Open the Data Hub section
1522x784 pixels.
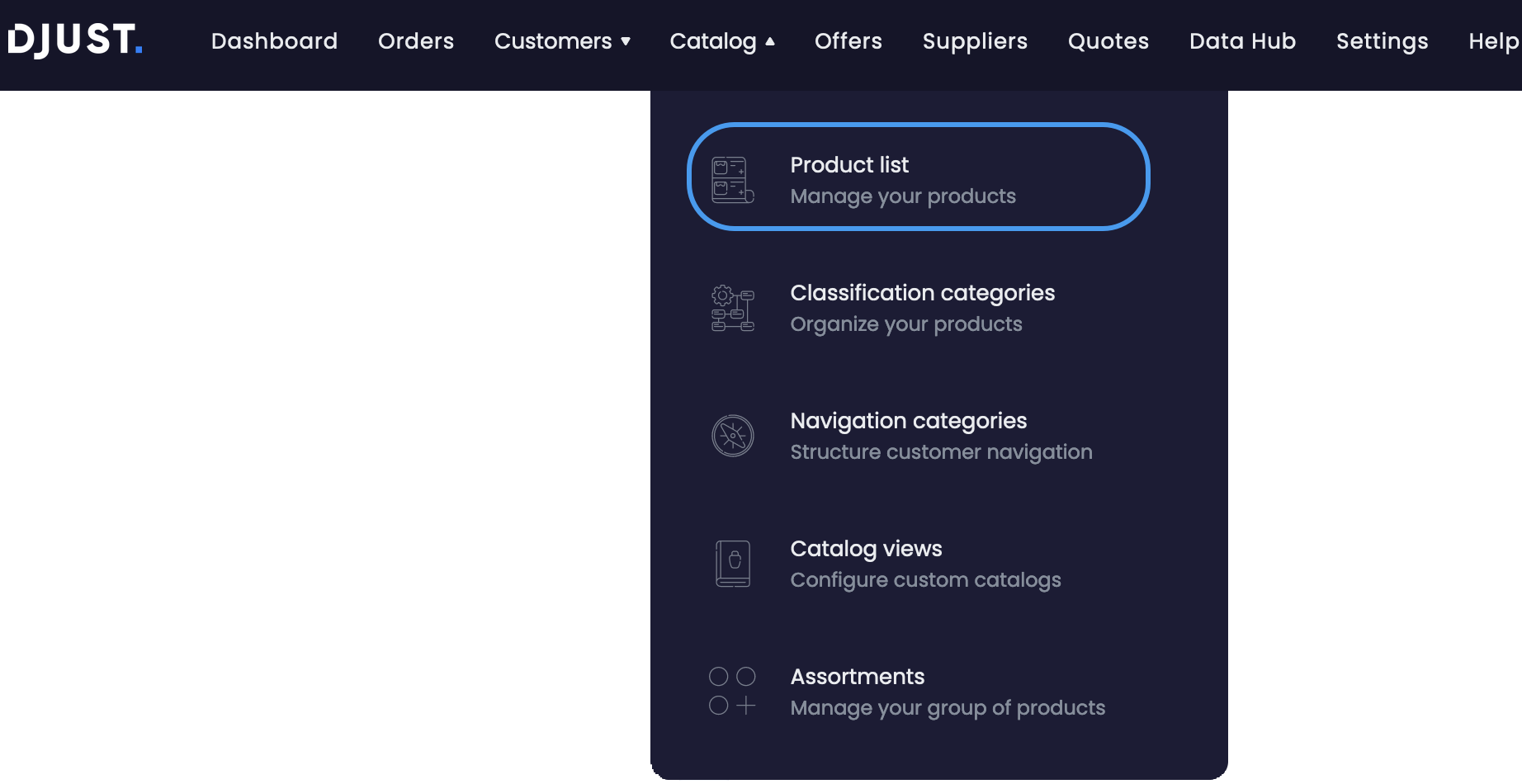click(x=1242, y=40)
